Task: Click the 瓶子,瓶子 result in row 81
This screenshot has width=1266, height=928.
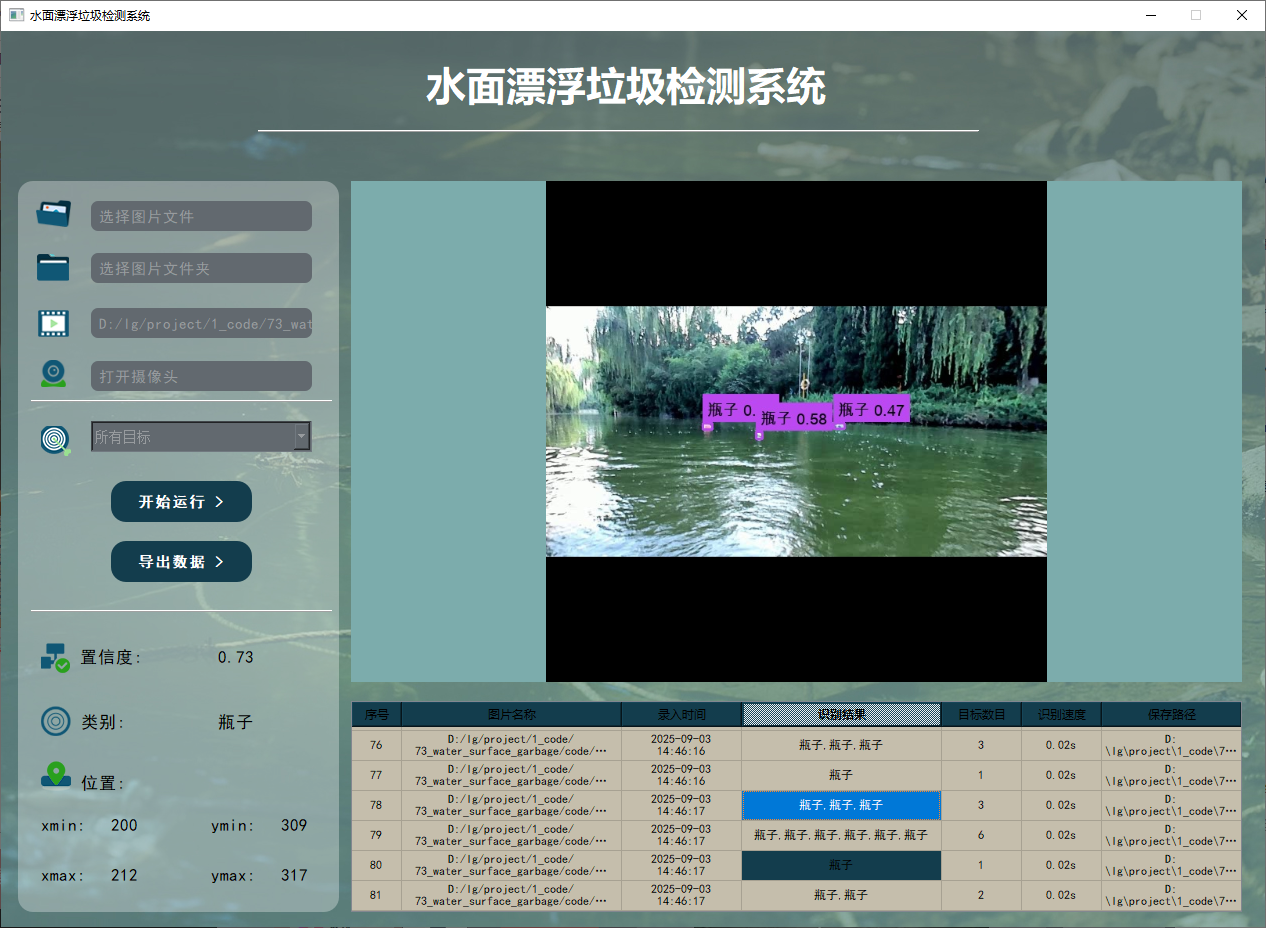Action: pos(841,895)
